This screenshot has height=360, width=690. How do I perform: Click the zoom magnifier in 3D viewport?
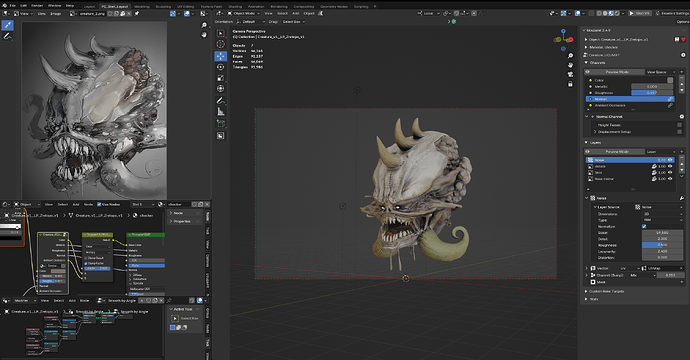point(570,56)
